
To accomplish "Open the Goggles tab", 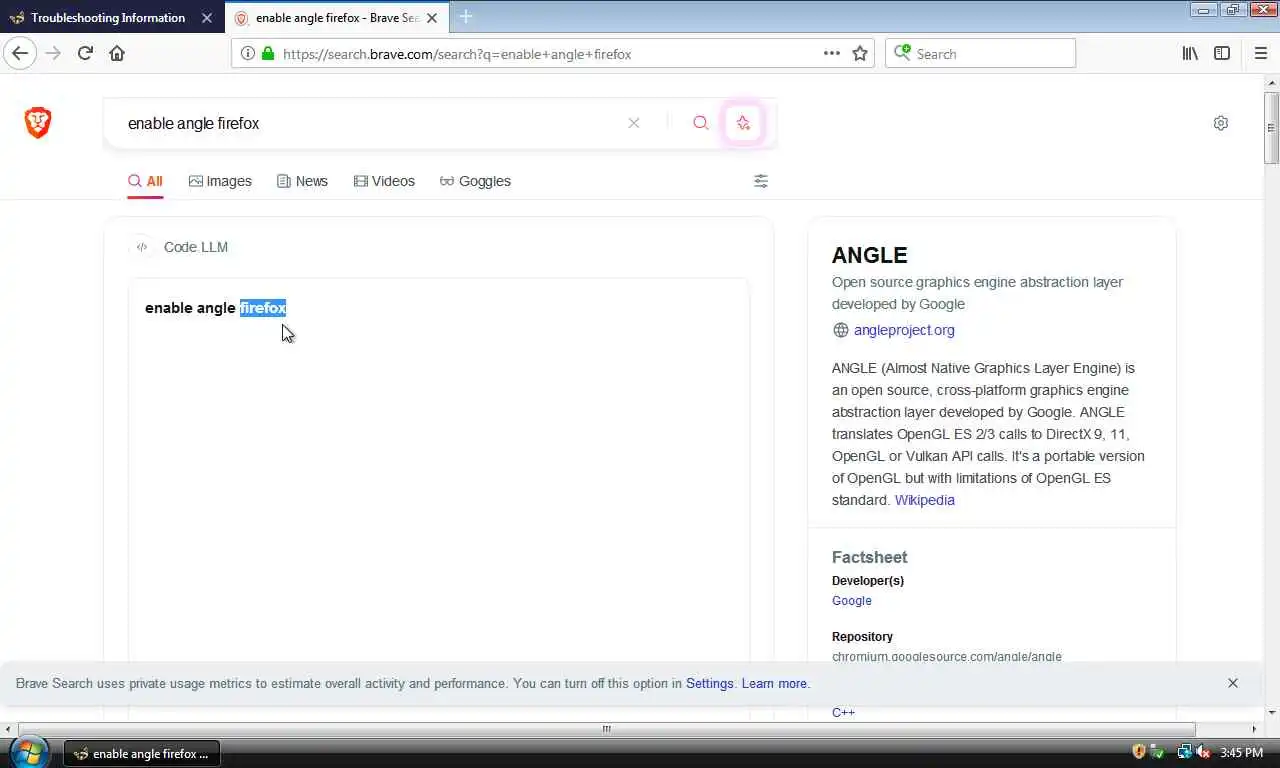I will point(475,181).
